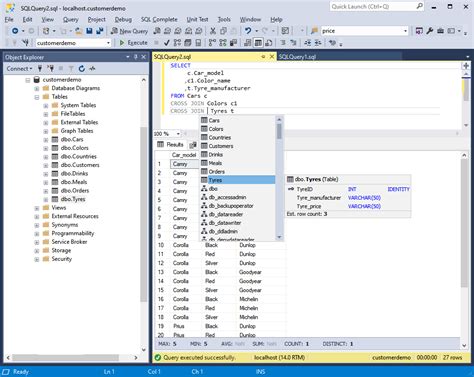Click the Object Explorer horizontal scrollbar

point(65,357)
